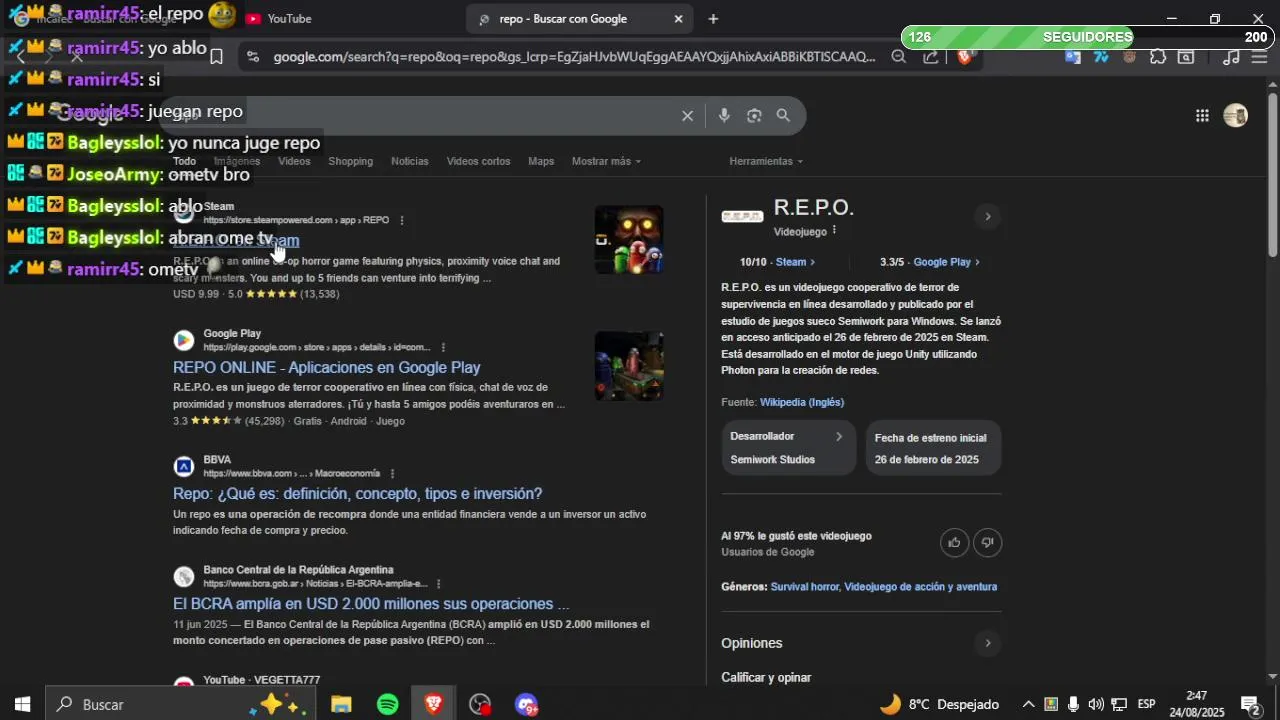This screenshot has width=1280, height=720.
Task: Like the game with thumbs up
Action: [x=954, y=542]
